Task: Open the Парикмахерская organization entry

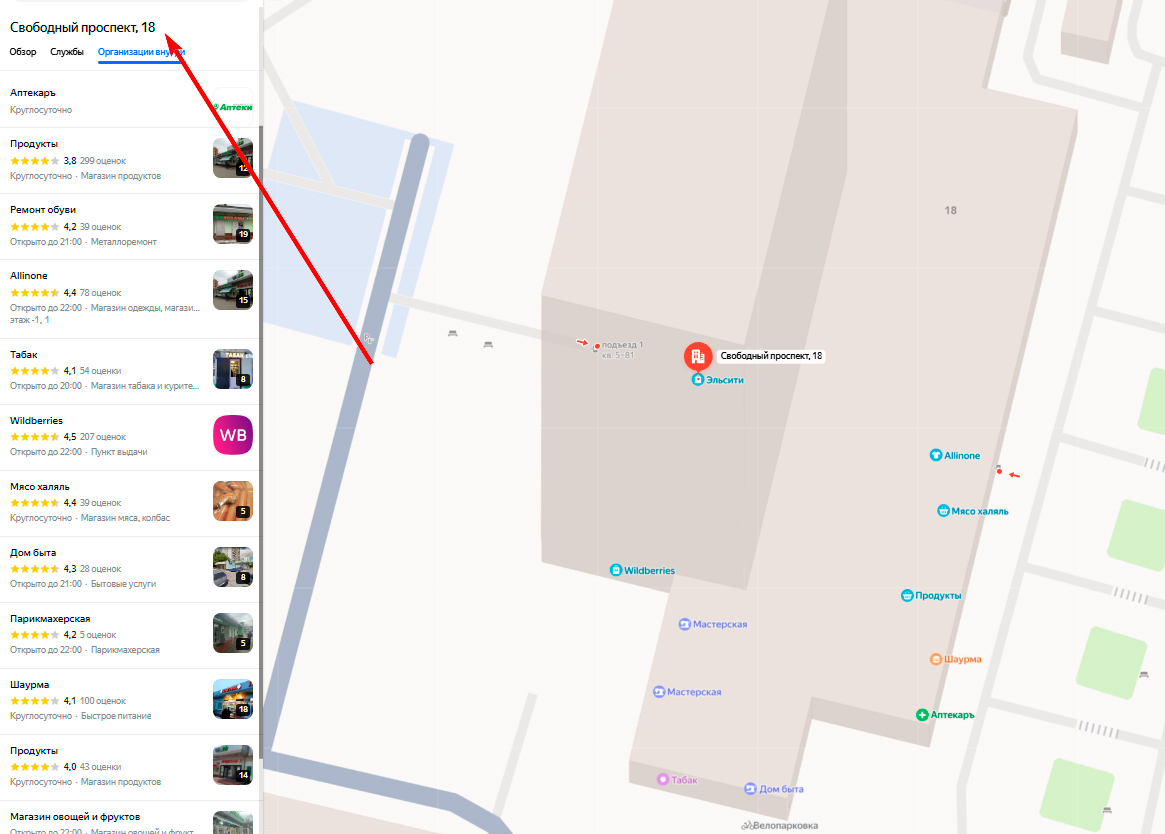Action: click(x=130, y=635)
